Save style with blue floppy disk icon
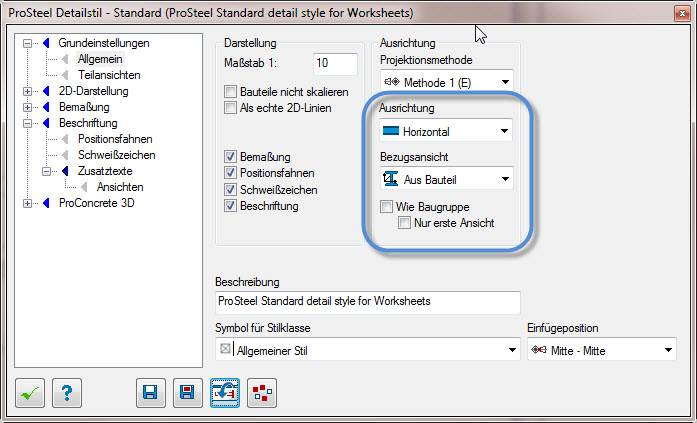 [x=151, y=393]
